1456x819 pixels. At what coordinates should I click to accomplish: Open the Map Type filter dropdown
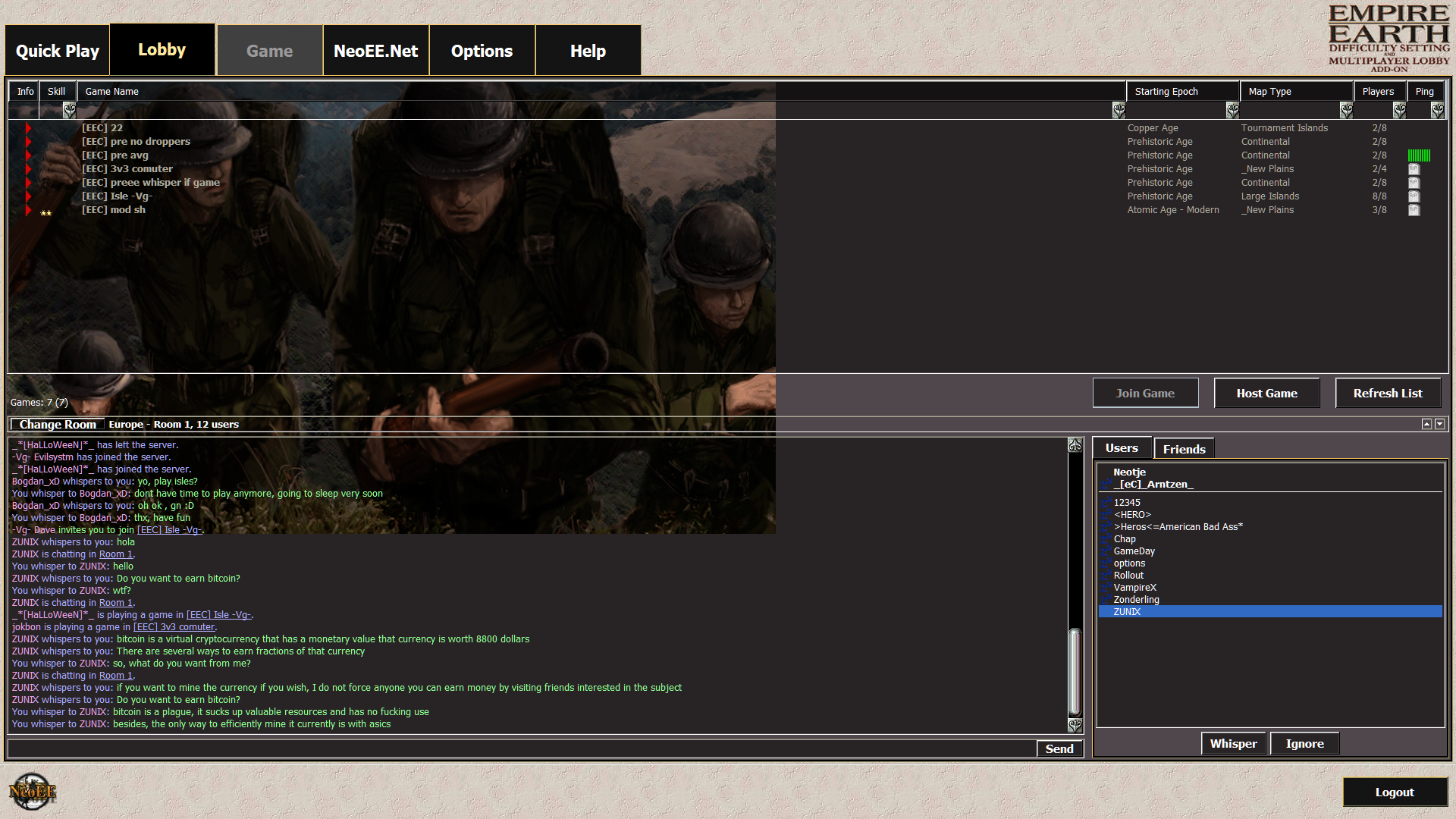coord(1346,111)
